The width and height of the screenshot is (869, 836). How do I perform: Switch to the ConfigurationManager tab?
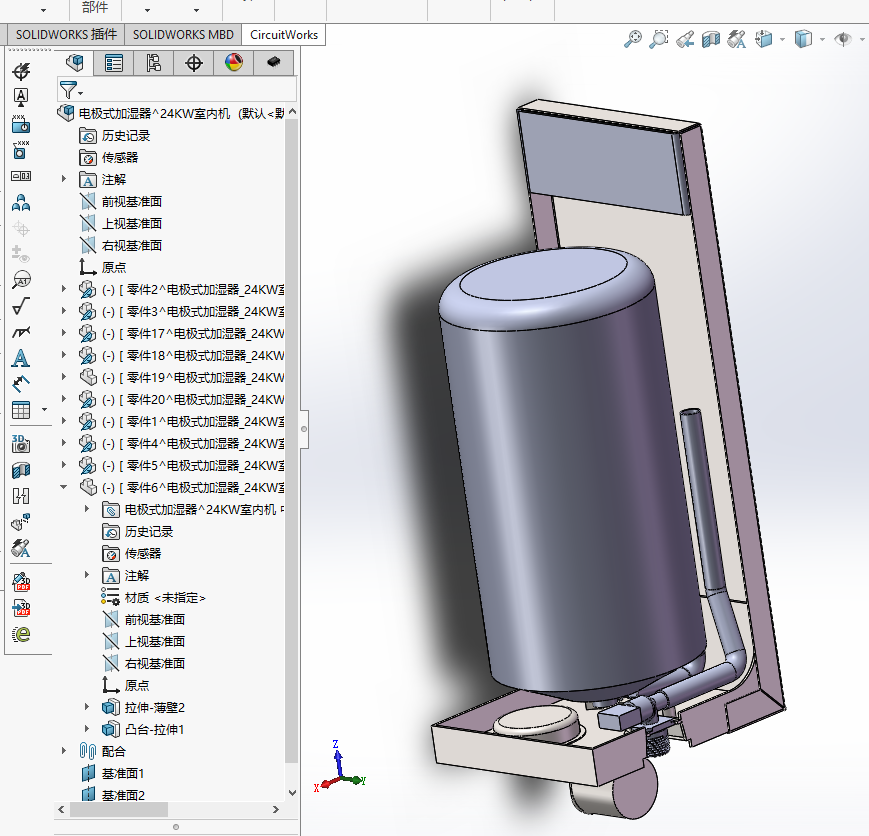coord(153,63)
